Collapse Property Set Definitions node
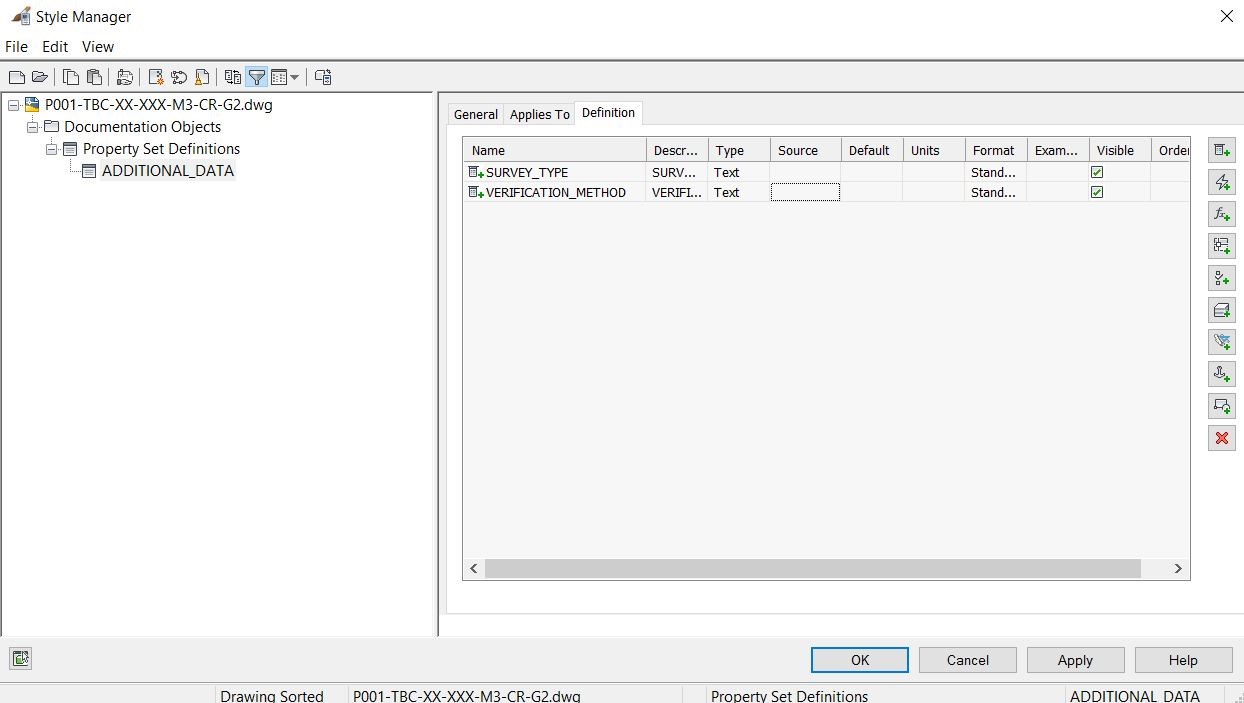Viewport: 1244px width, 703px height. [x=52, y=149]
